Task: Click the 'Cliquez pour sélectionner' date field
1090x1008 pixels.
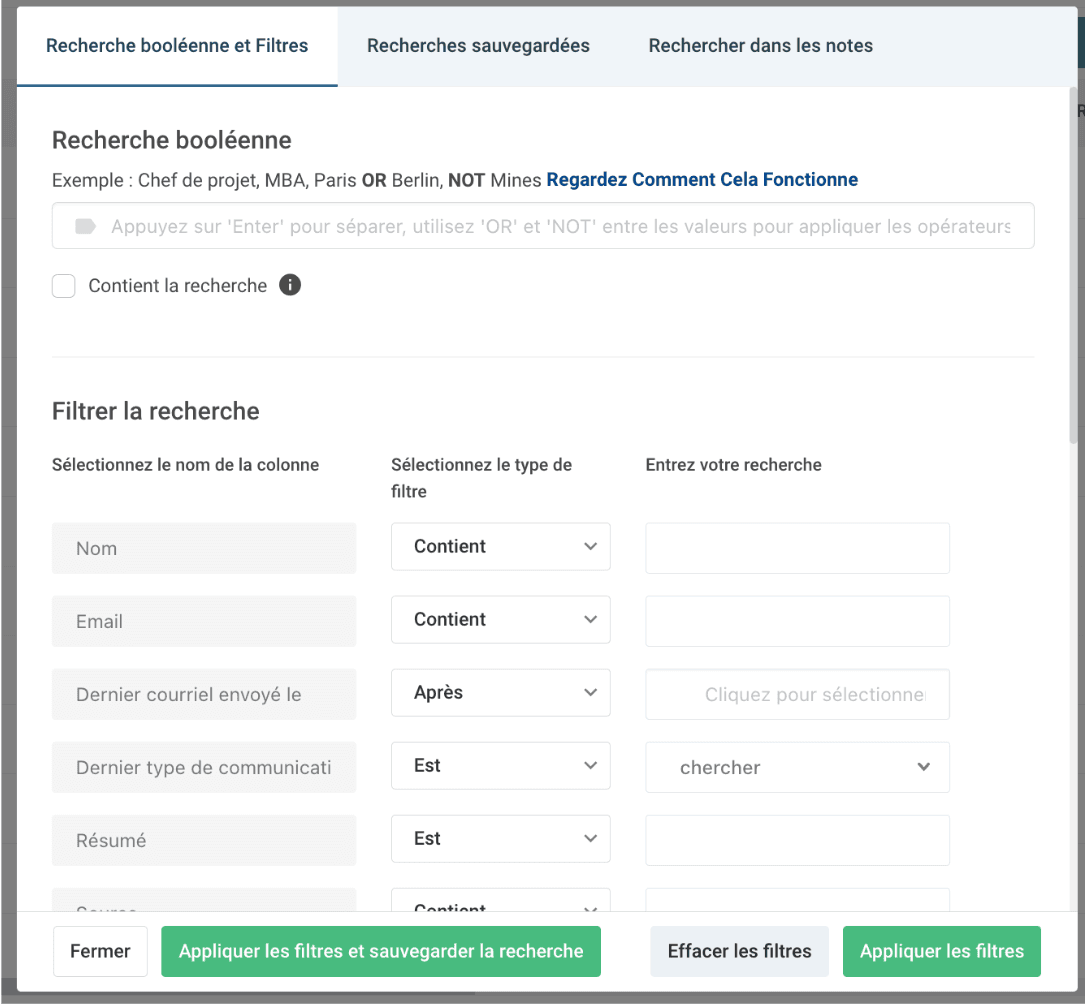Action: pos(797,693)
